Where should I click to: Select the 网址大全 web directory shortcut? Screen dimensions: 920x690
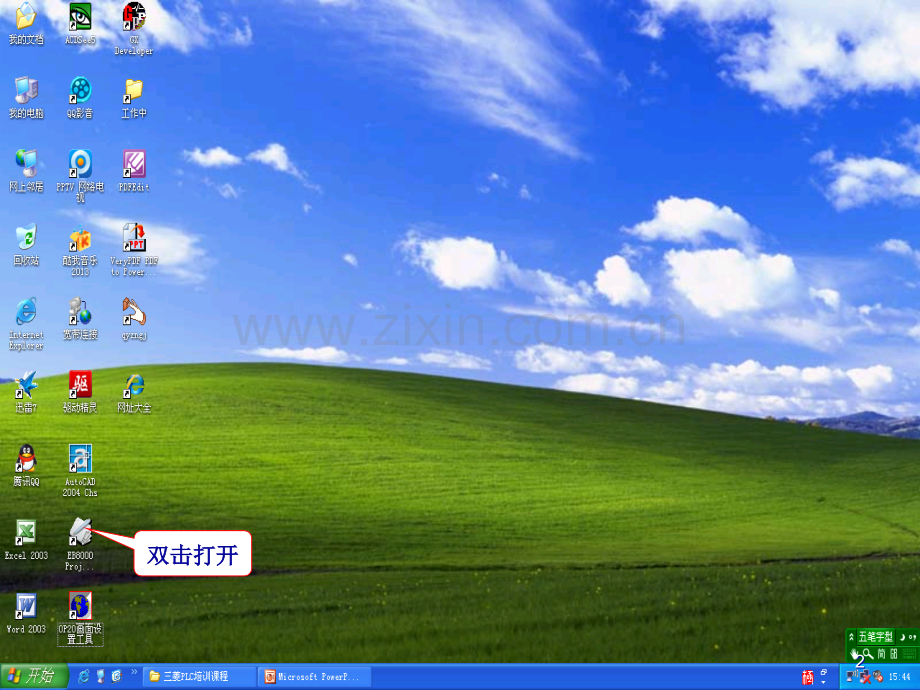pyautogui.click(x=134, y=392)
